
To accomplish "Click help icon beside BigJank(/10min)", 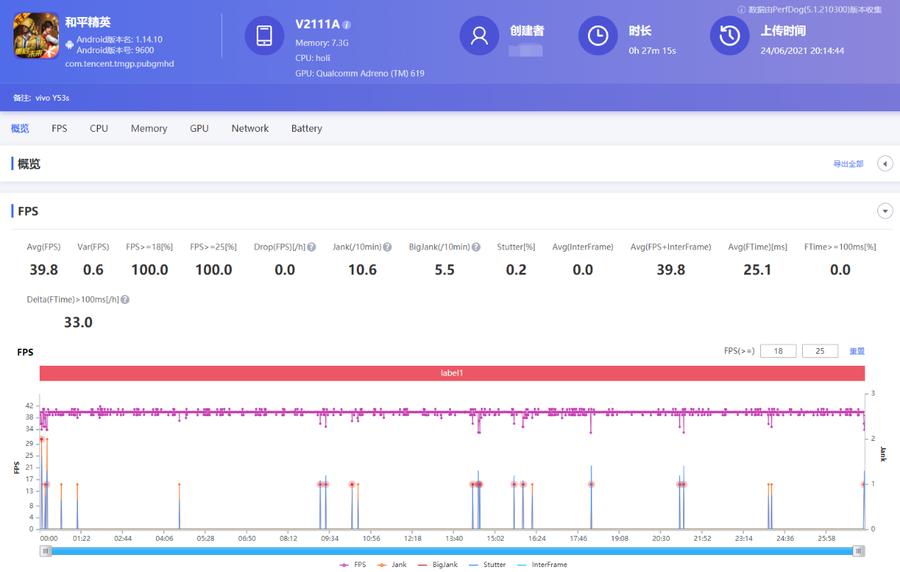I will tap(477, 247).
